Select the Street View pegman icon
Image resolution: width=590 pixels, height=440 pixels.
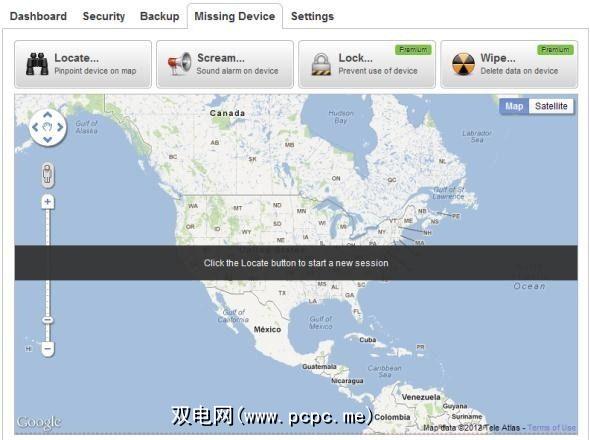coord(47,175)
